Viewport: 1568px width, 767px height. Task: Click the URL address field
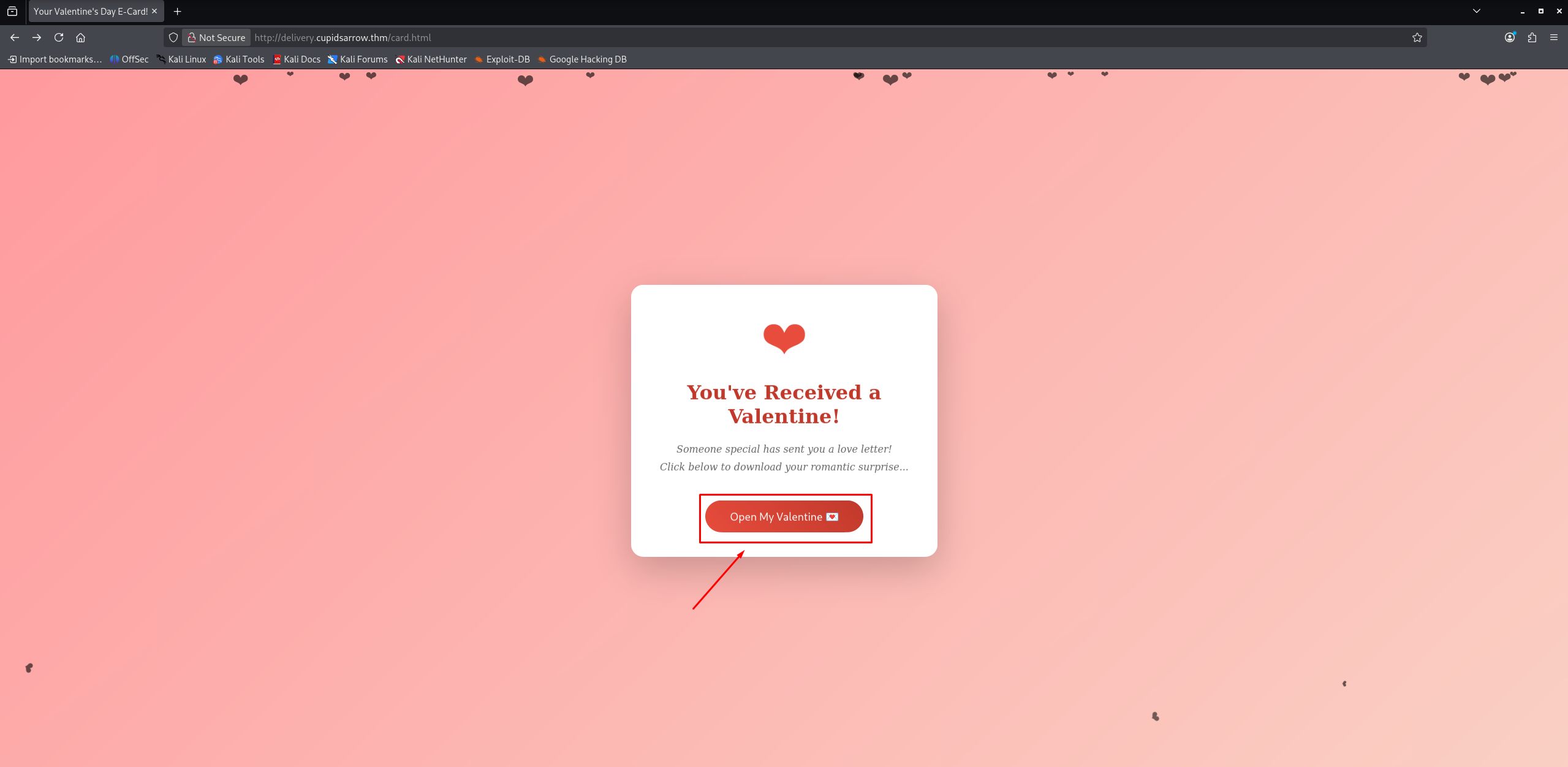[x=827, y=37]
